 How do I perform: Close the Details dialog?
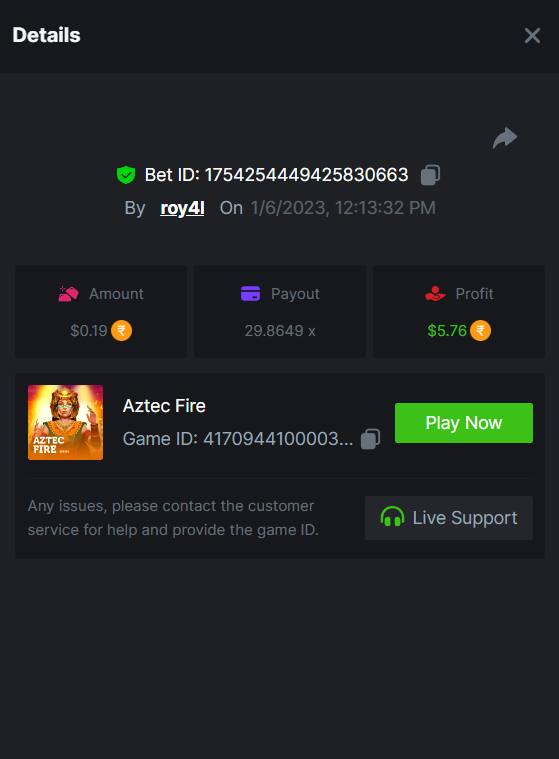pyautogui.click(x=532, y=35)
